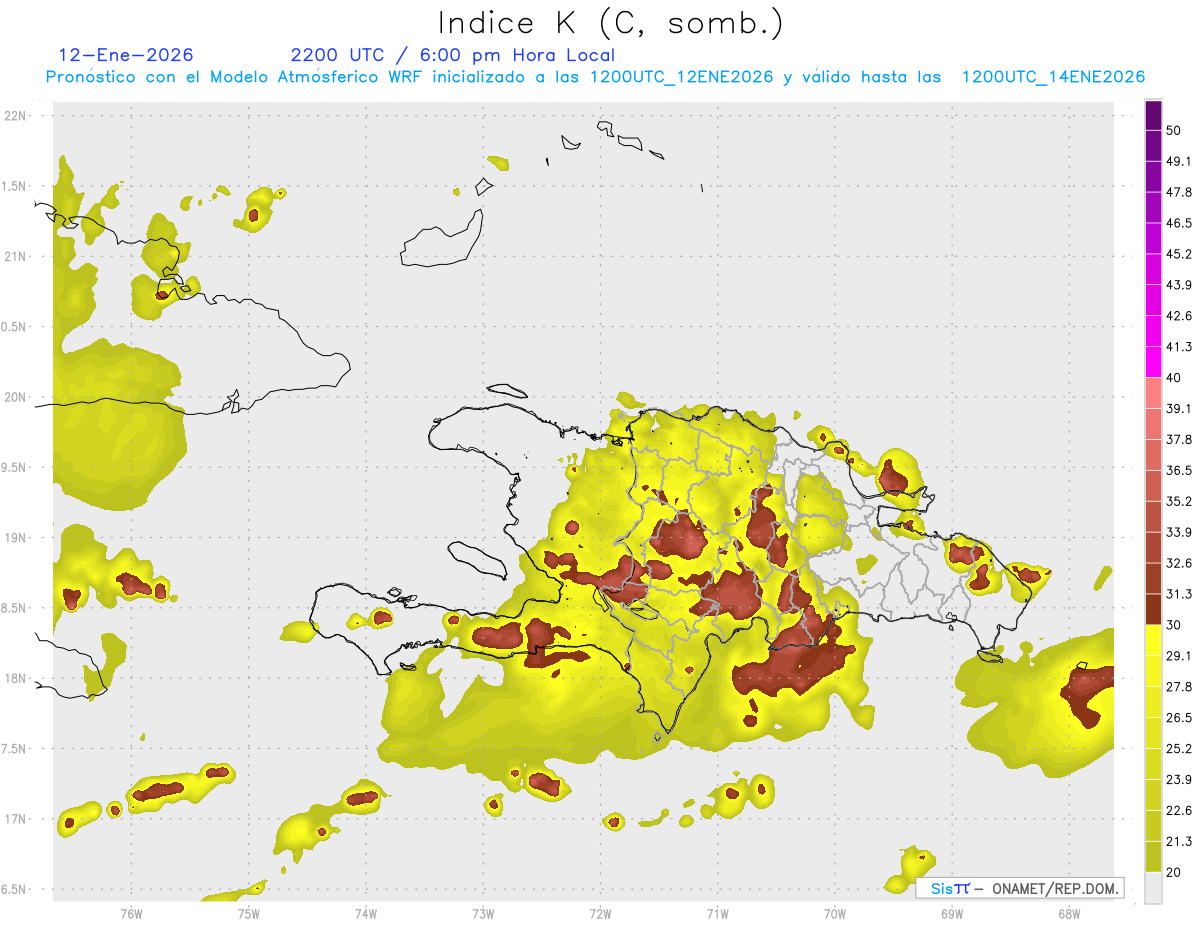Click the "19N" latitude label

coord(17,537)
